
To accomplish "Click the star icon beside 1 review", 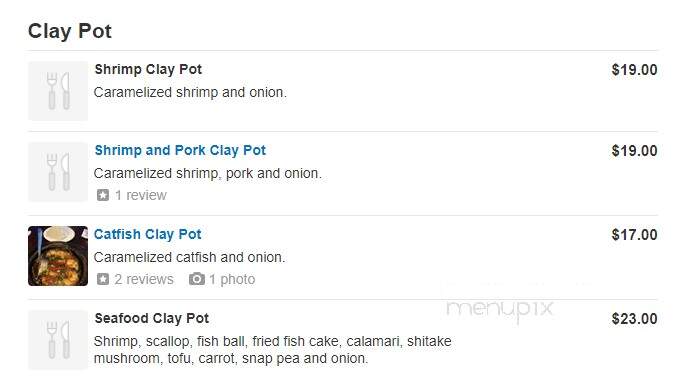I will (x=103, y=195).
